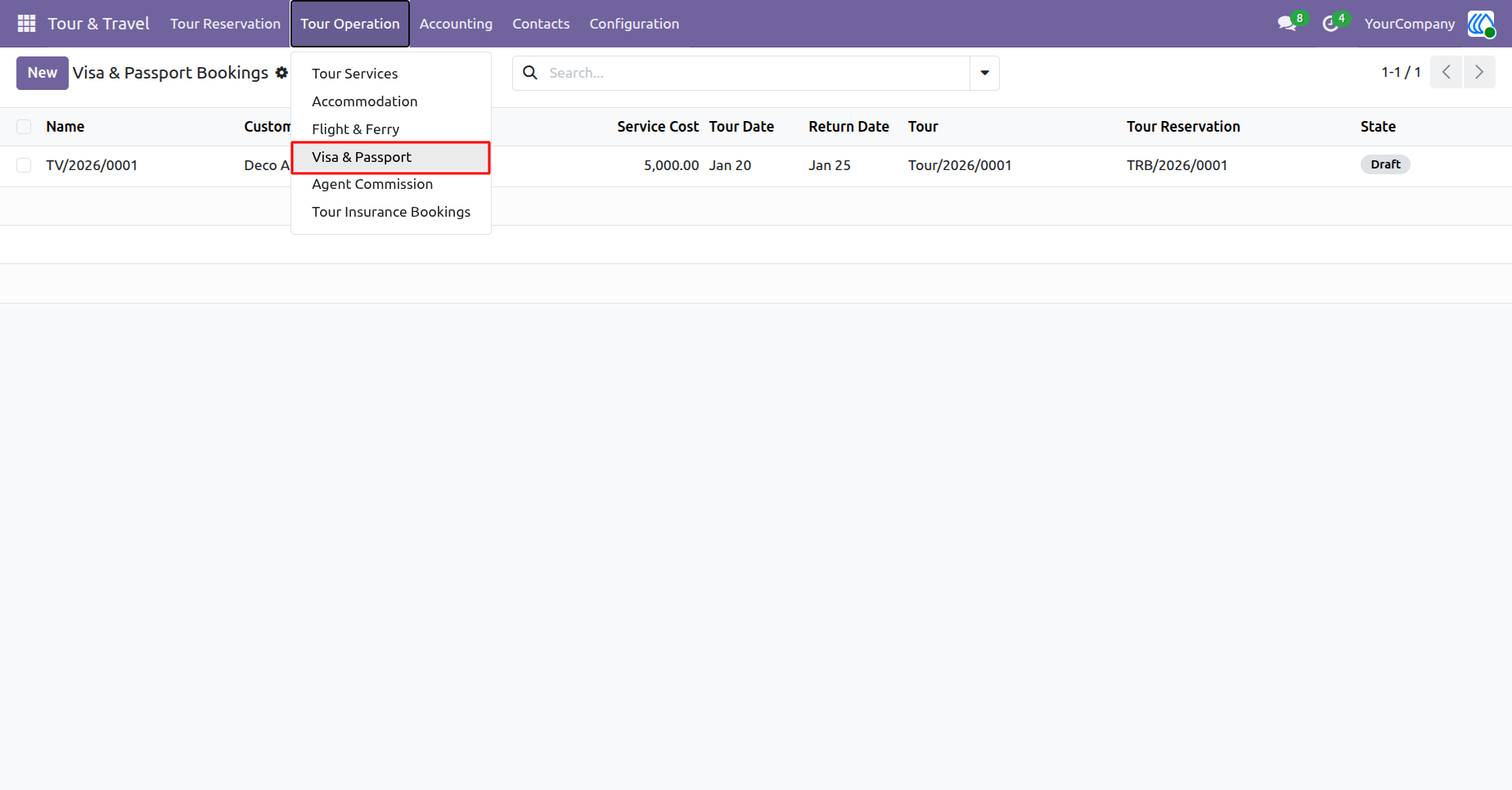Open the activities clock icon

point(1331,24)
